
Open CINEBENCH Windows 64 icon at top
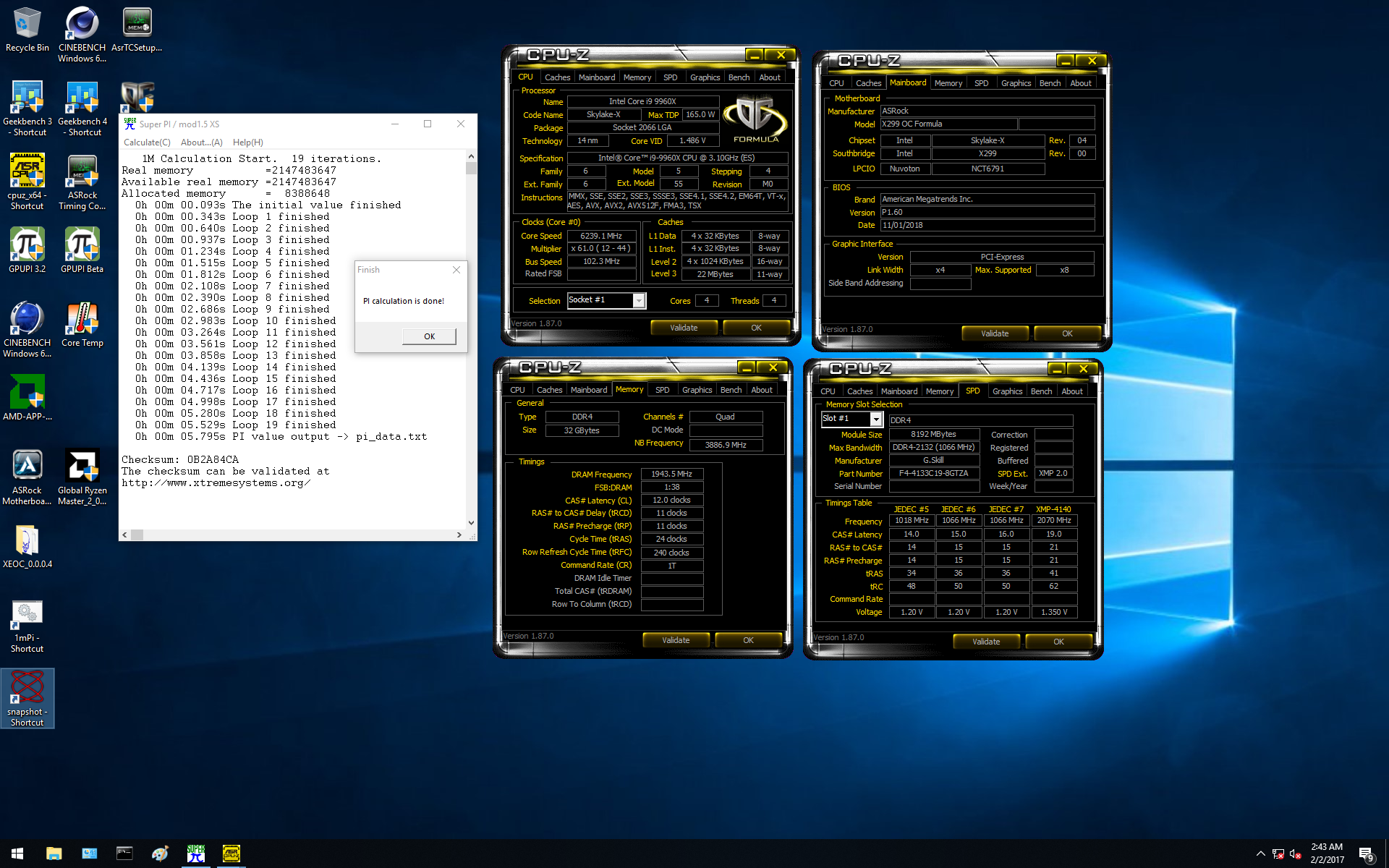coord(82,35)
